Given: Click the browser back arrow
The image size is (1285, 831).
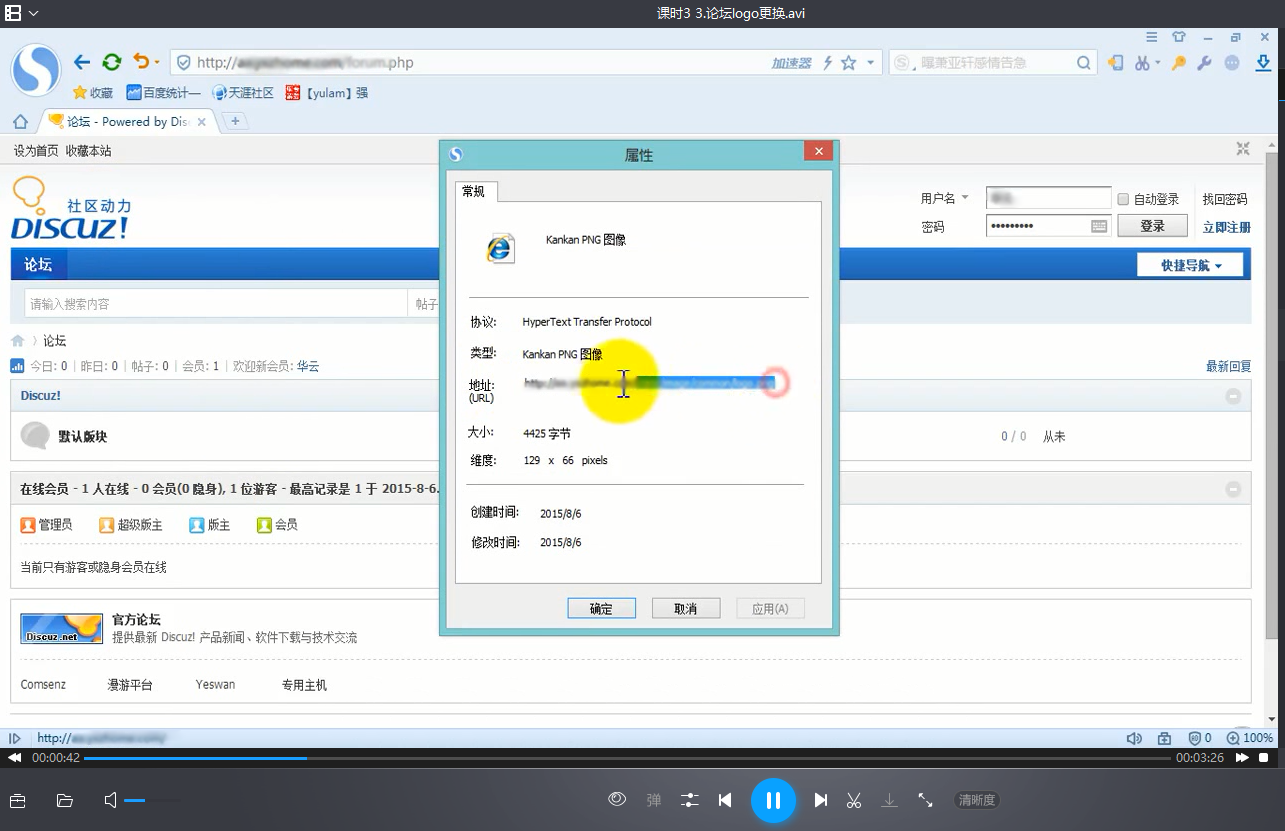Looking at the screenshot, I should point(82,62).
